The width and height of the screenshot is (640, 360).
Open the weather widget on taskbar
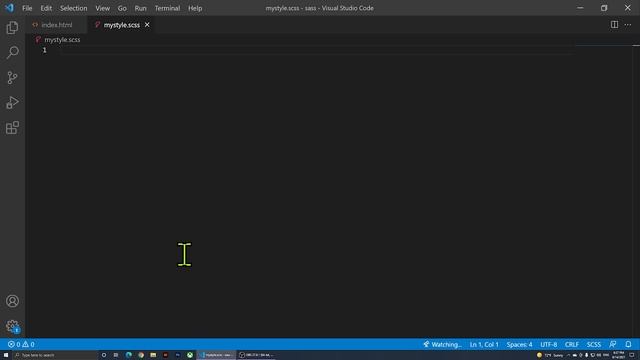point(550,355)
